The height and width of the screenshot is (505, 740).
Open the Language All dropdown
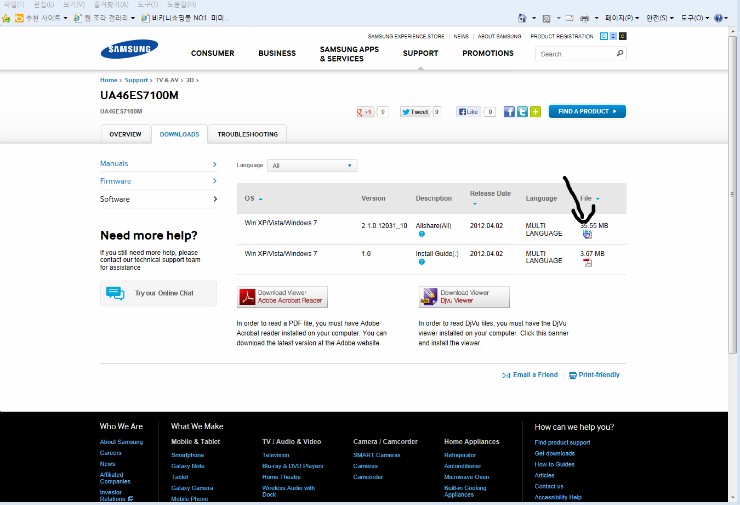312,166
